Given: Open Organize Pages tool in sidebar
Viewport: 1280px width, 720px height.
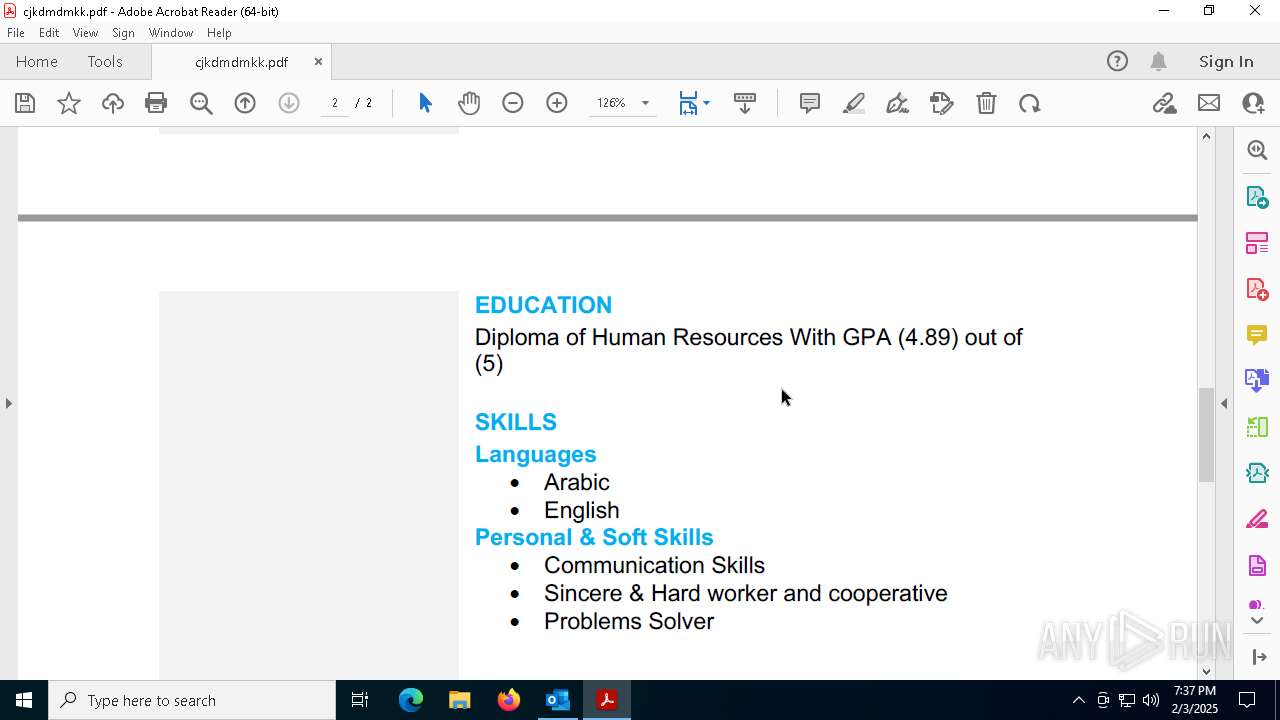Looking at the screenshot, I should (1257, 243).
